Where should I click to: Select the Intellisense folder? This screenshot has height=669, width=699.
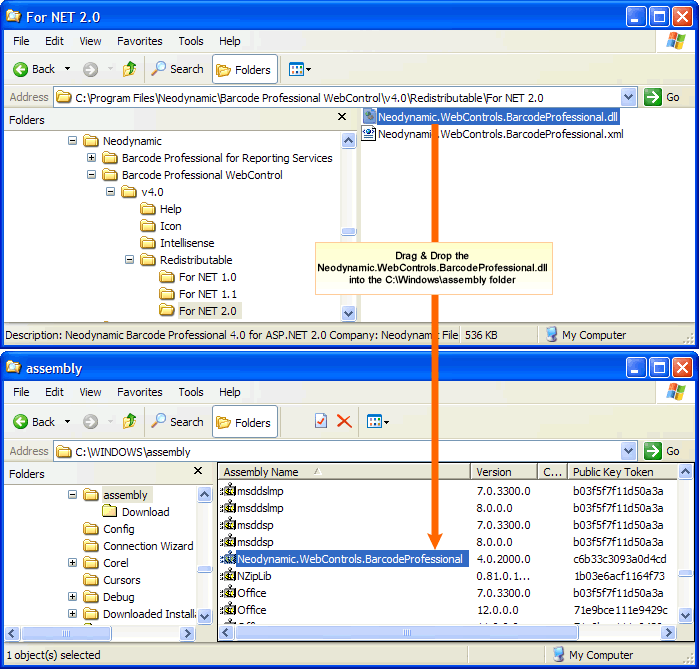177,243
